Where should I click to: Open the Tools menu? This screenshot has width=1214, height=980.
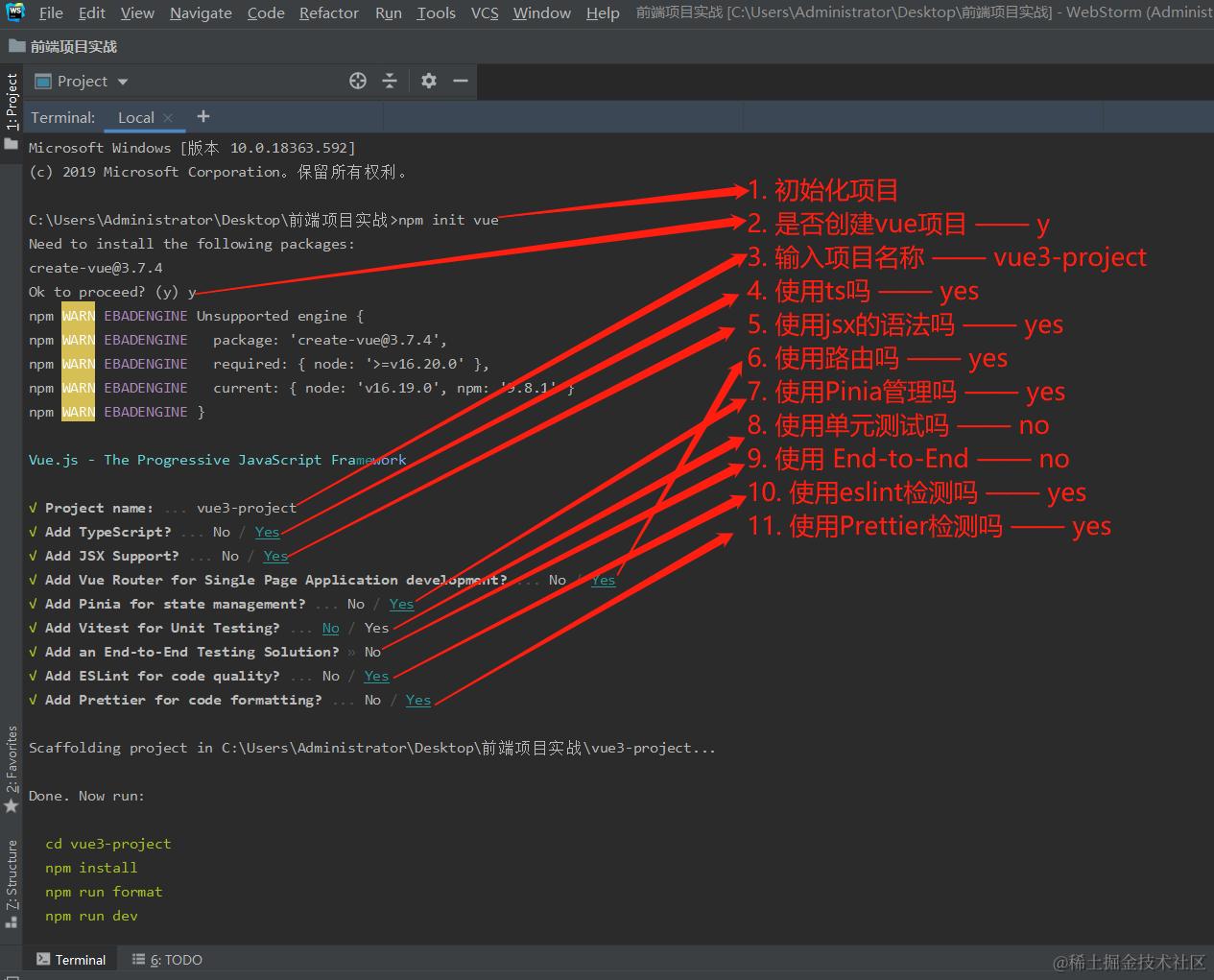436,12
